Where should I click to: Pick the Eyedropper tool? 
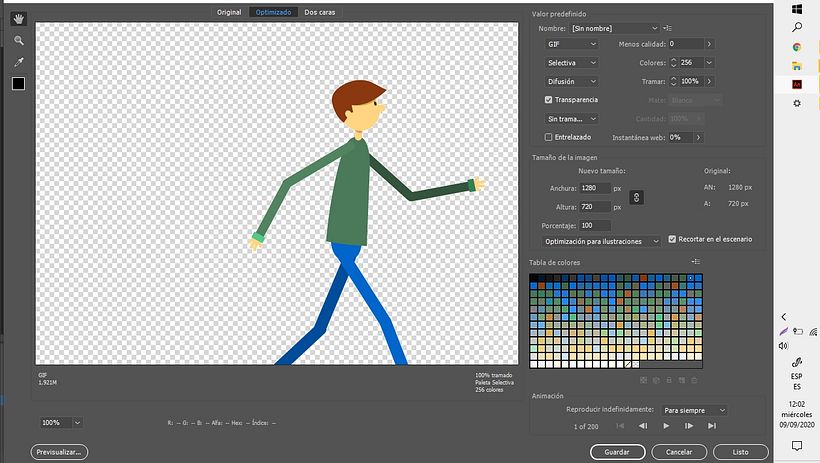(18, 62)
